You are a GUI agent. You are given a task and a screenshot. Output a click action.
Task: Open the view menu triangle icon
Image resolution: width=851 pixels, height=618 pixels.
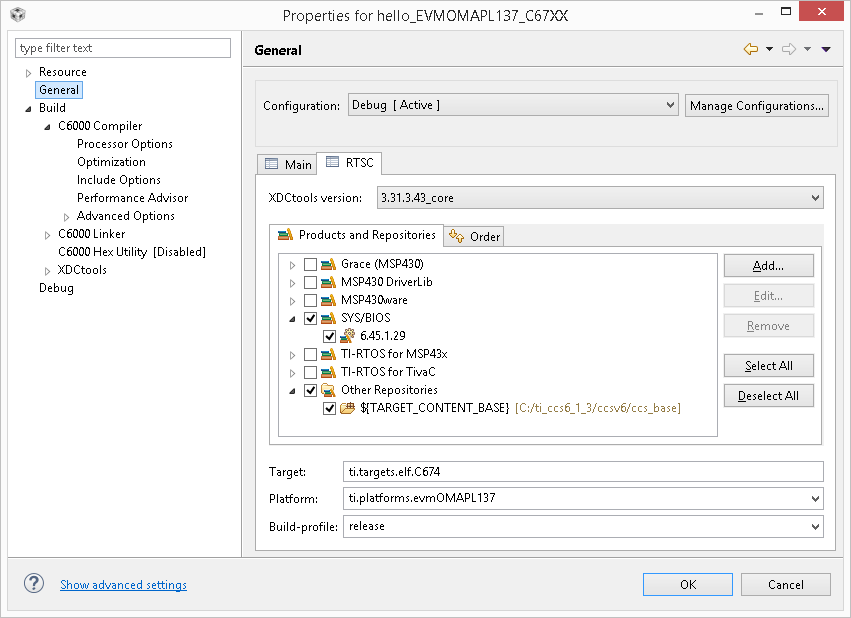[826, 49]
